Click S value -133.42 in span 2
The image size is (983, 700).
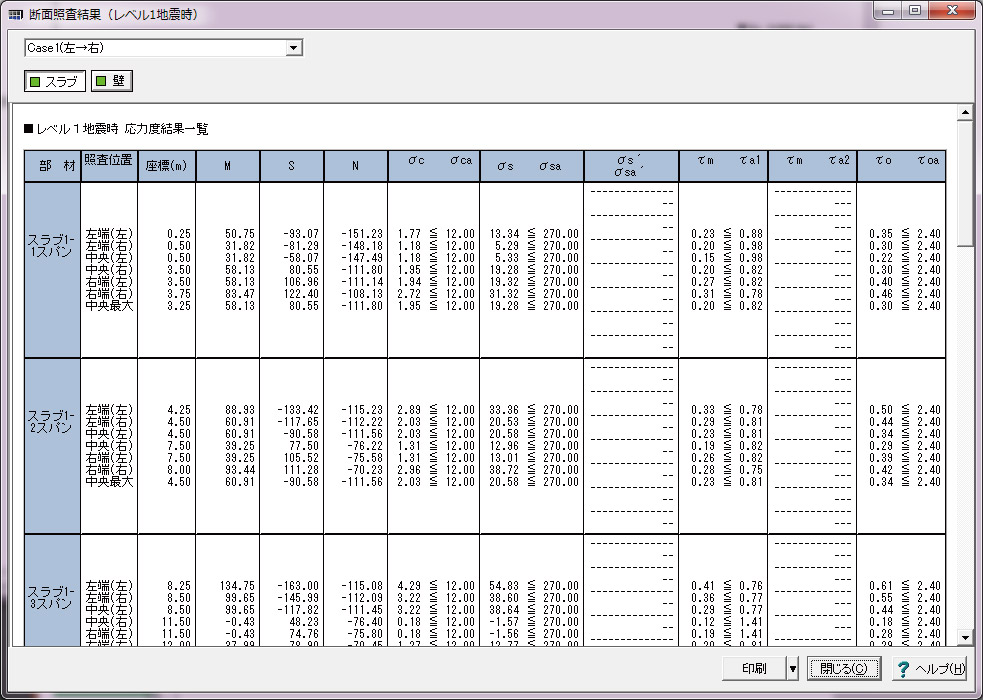pos(298,410)
